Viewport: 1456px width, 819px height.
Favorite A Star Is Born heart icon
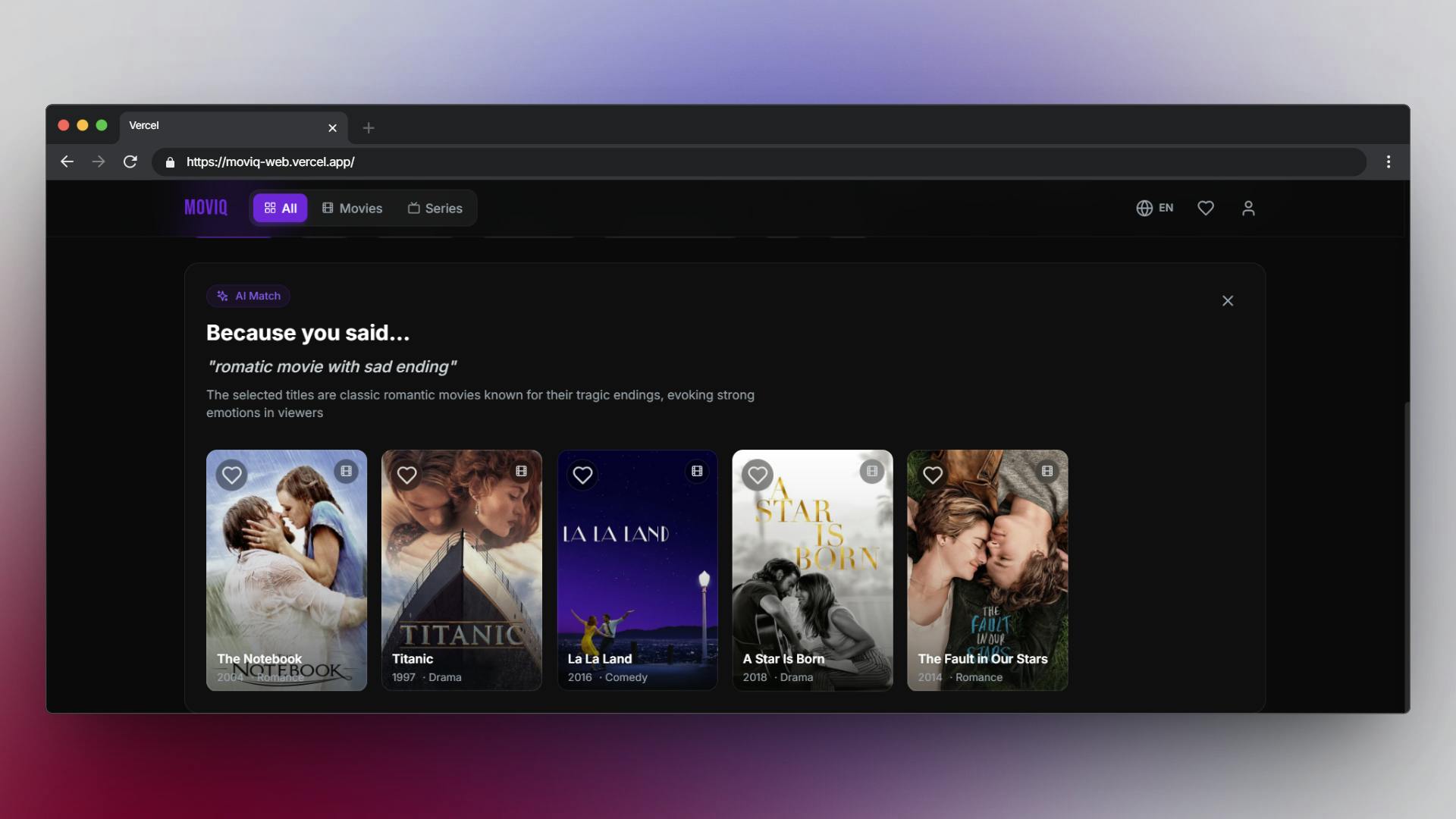[758, 475]
